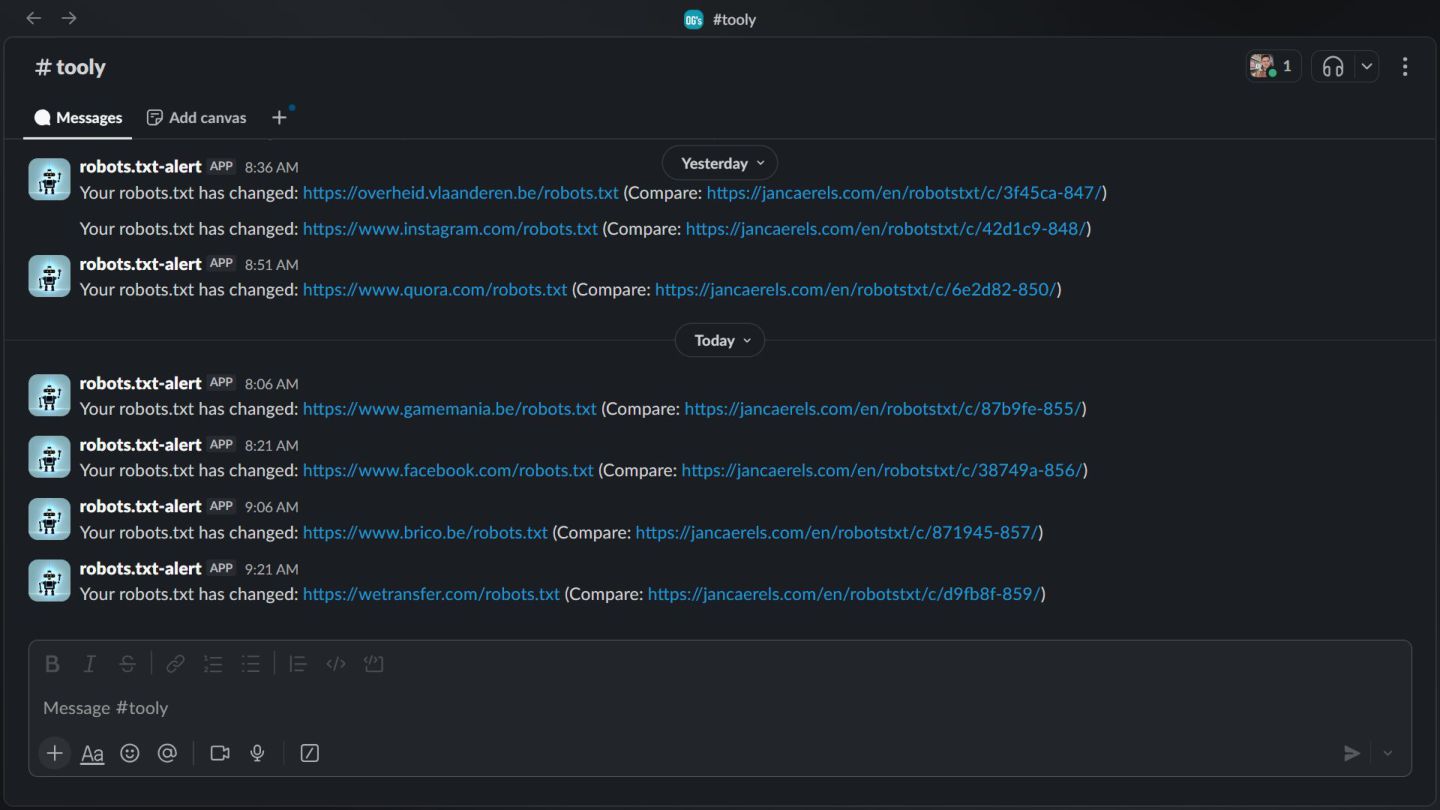This screenshot has height=810, width=1440.
Task: Click the 8:21 AM message timestamp
Action: (271, 446)
